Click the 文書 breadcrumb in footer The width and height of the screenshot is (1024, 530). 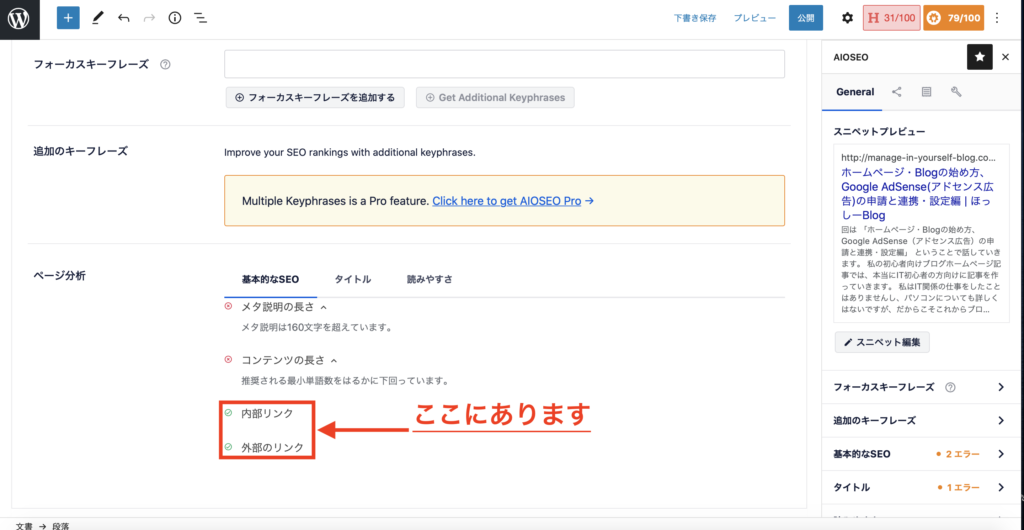[24, 525]
